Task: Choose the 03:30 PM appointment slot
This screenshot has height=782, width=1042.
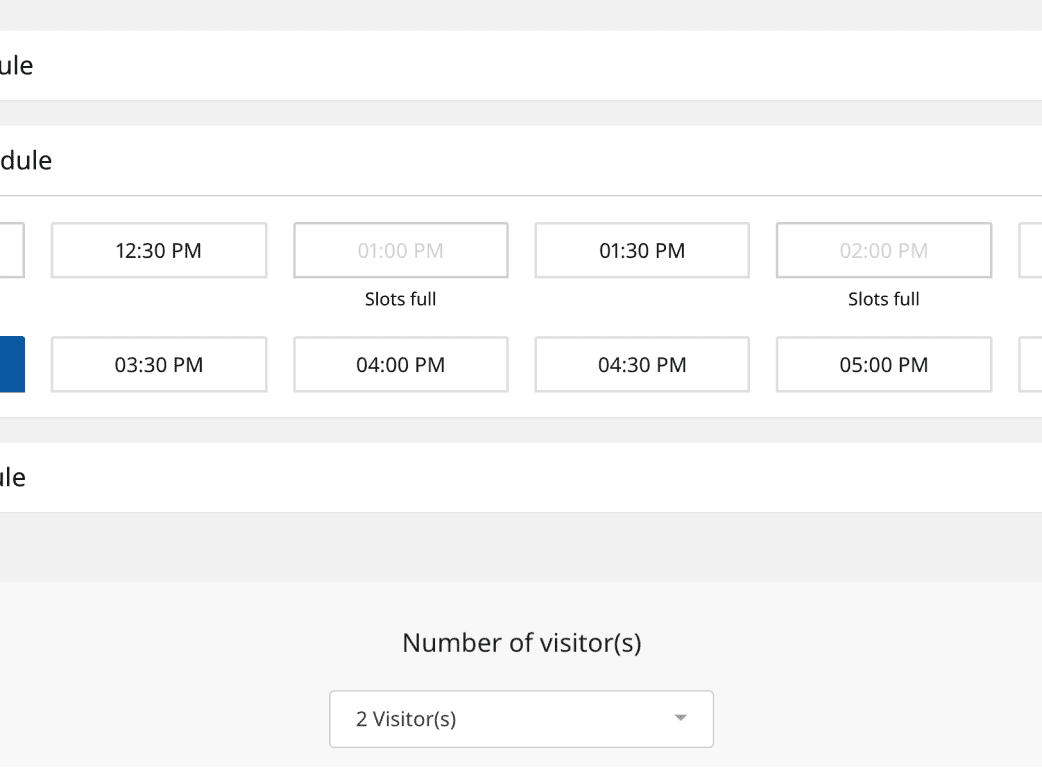Action: (x=159, y=365)
